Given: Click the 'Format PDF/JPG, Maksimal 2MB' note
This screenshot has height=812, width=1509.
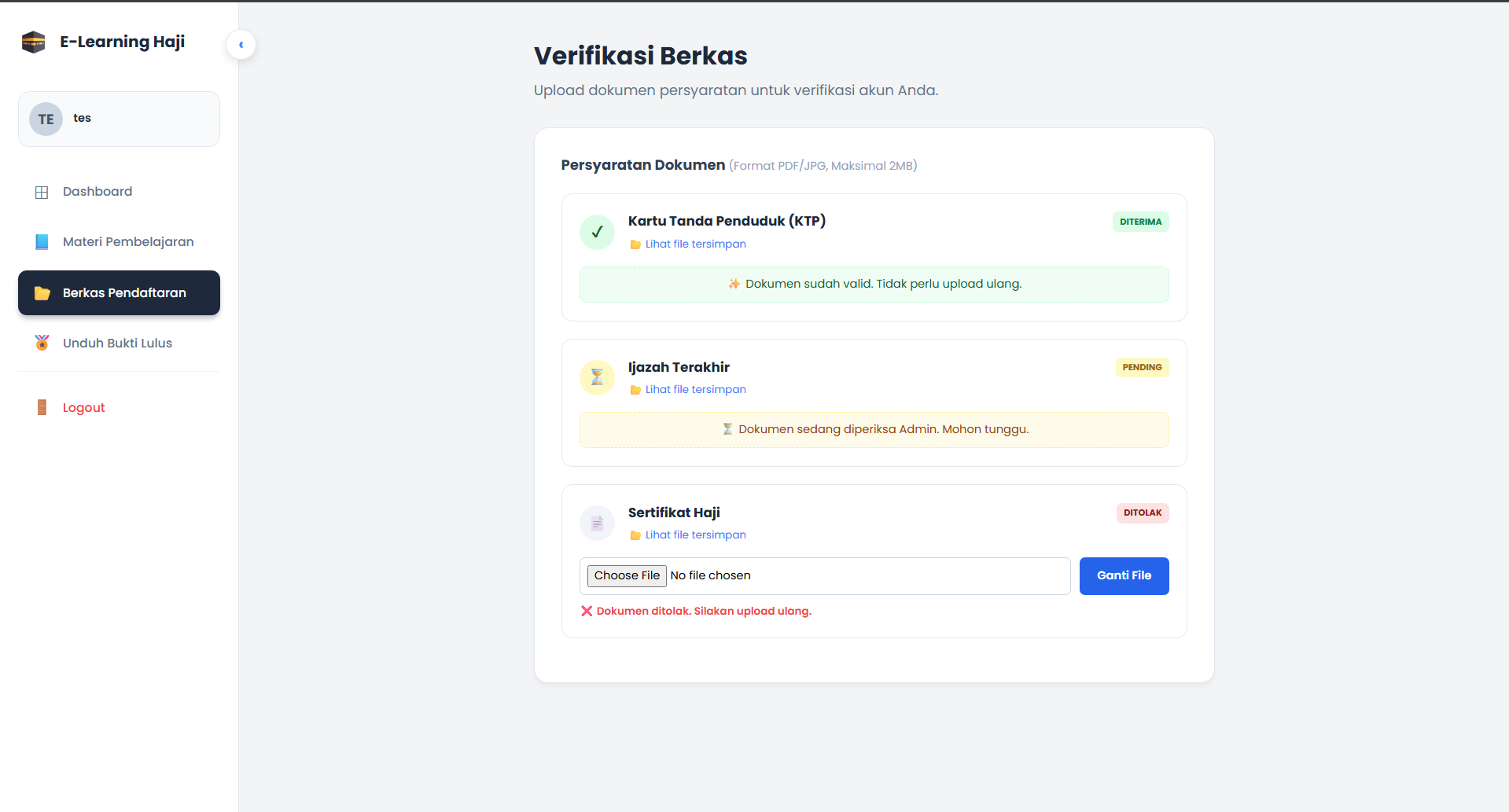Looking at the screenshot, I should click(823, 166).
